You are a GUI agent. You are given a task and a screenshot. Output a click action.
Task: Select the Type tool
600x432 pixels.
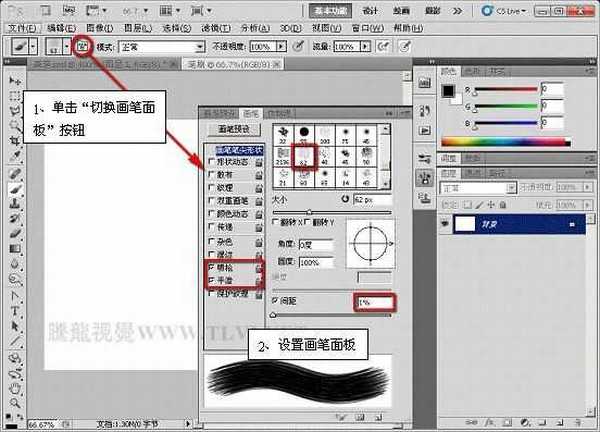coord(15,298)
